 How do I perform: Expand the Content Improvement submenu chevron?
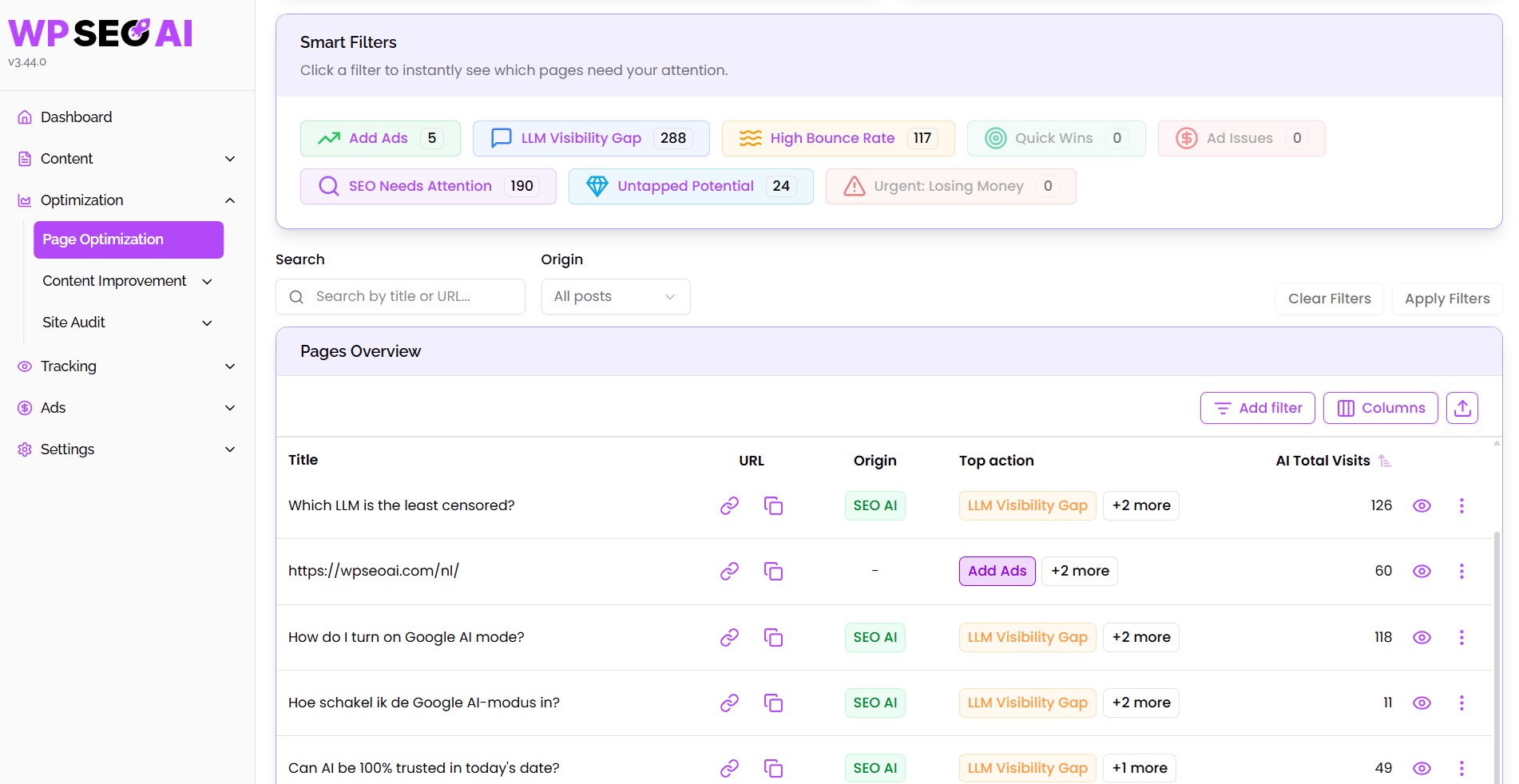[x=207, y=281]
